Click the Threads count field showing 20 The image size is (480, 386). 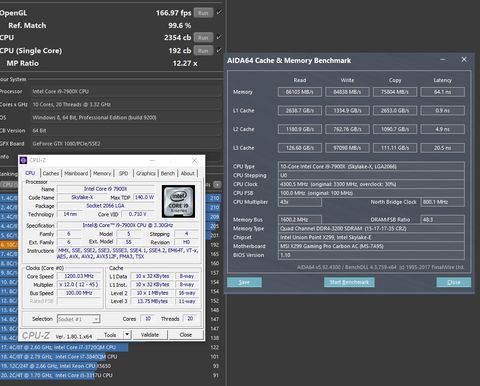[x=190, y=319]
